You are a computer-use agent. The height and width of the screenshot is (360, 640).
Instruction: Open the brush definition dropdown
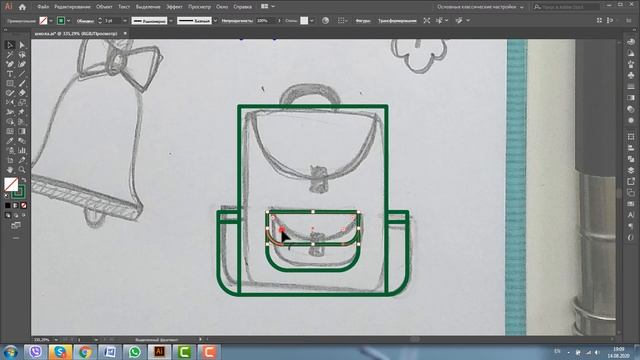(x=215, y=20)
